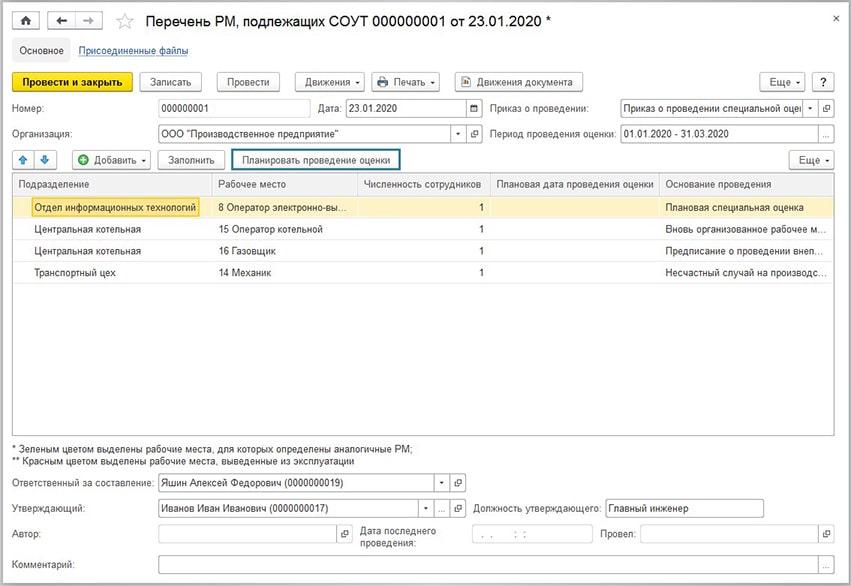Viewport: 851px width, 586px height.
Task: Click the Рабочее место column header
Action: [x=285, y=184]
